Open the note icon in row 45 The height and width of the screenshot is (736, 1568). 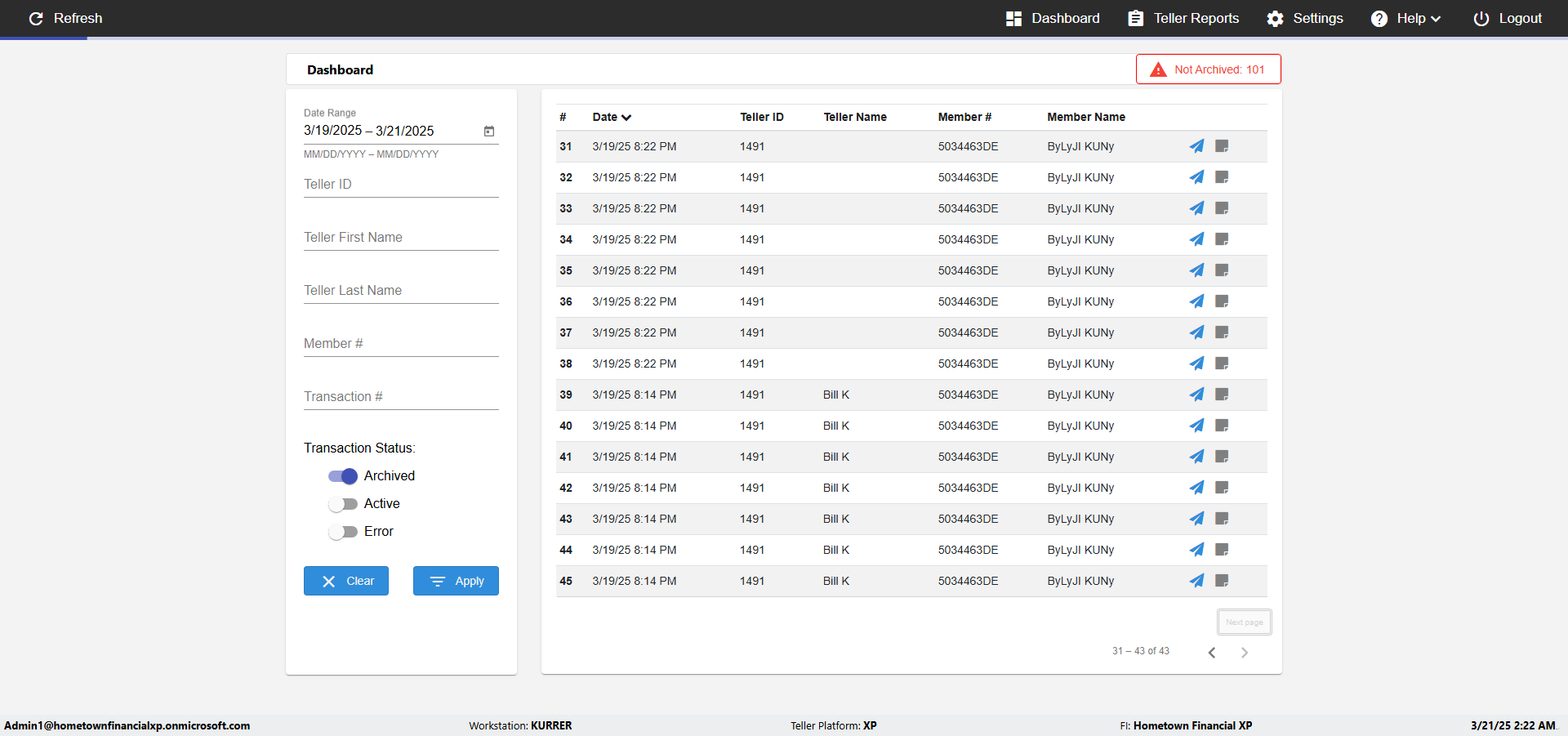(x=1222, y=581)
